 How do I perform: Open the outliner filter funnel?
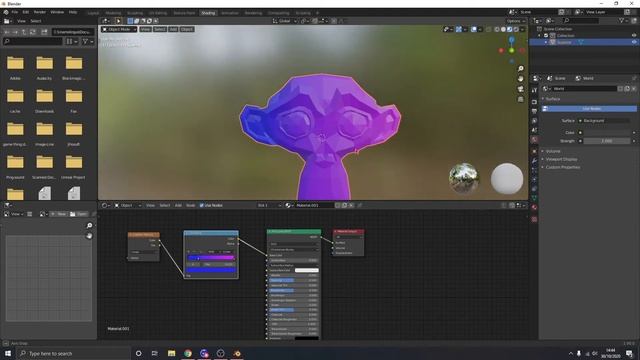(x=622, y=20)
